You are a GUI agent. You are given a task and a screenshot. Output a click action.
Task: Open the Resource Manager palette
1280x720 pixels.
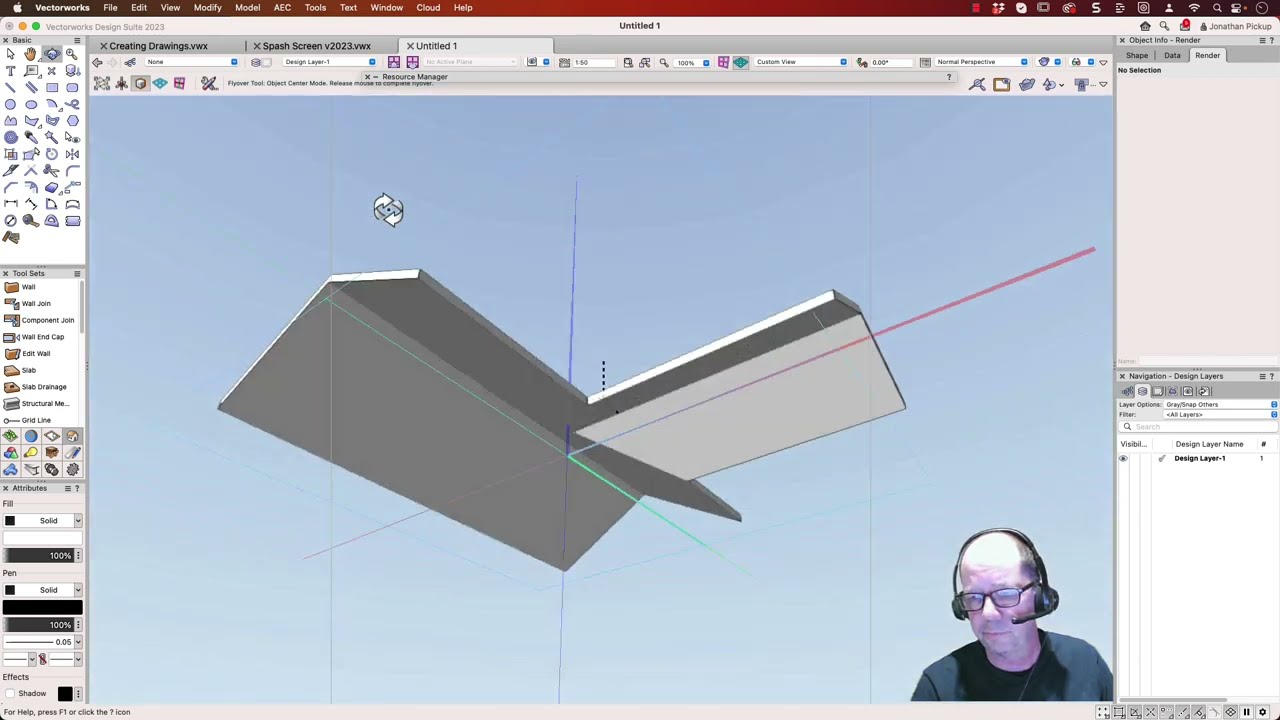coord(414,77)
